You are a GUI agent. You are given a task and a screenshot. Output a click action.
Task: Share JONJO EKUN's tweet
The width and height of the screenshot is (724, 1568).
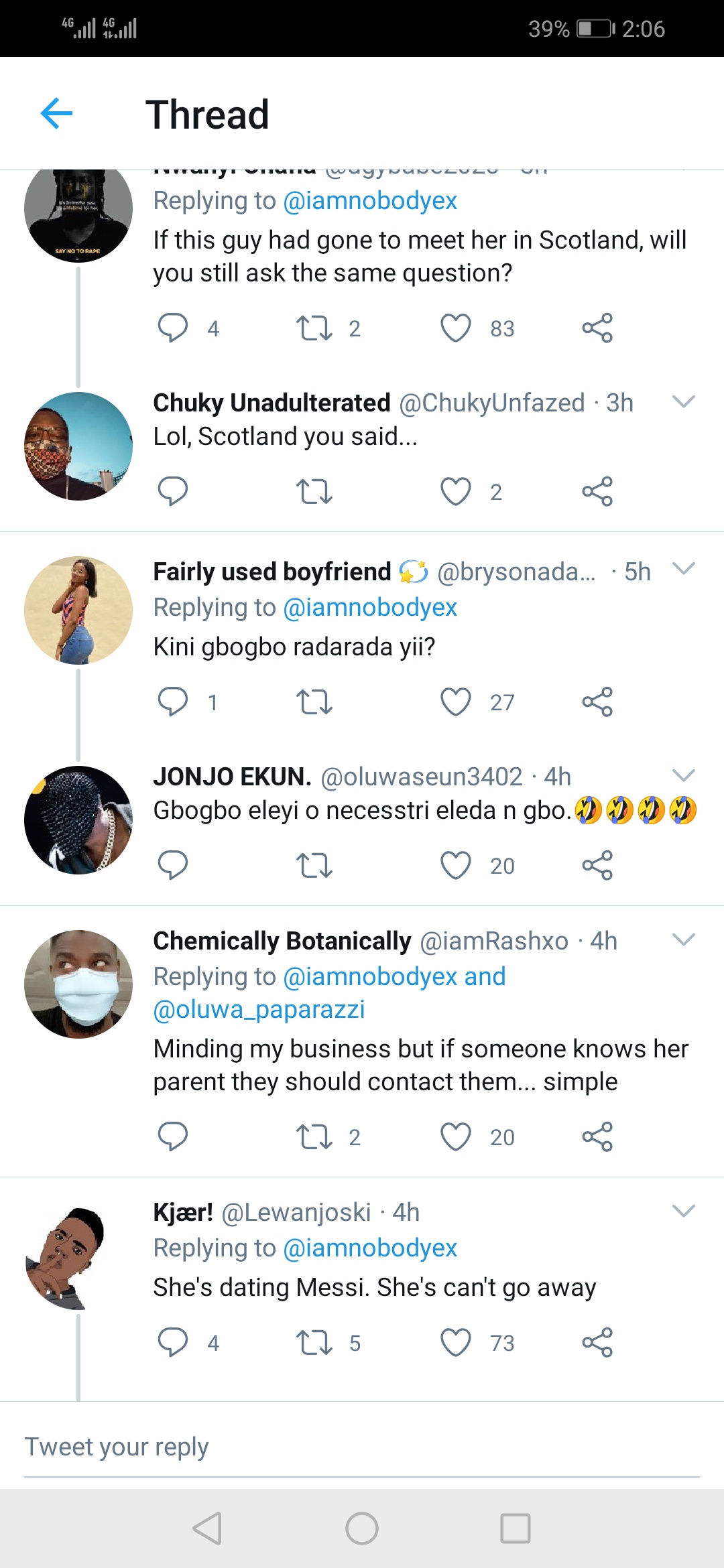coord(597,865)
